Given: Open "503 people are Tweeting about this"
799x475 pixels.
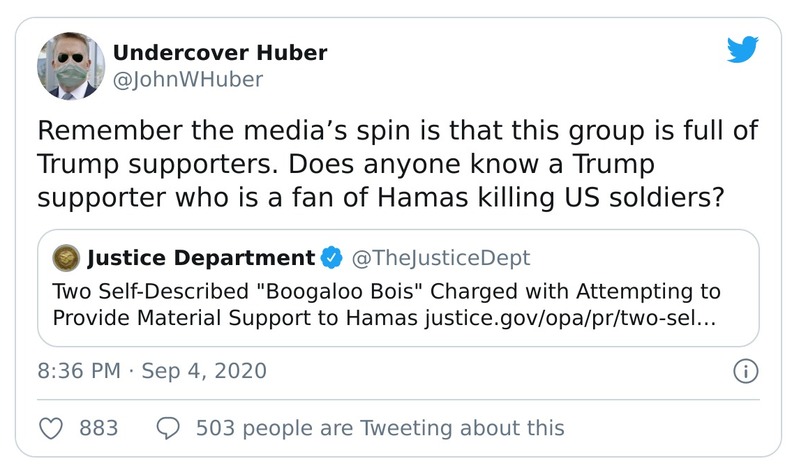Looking at the screenshot, I should point(380,428).
